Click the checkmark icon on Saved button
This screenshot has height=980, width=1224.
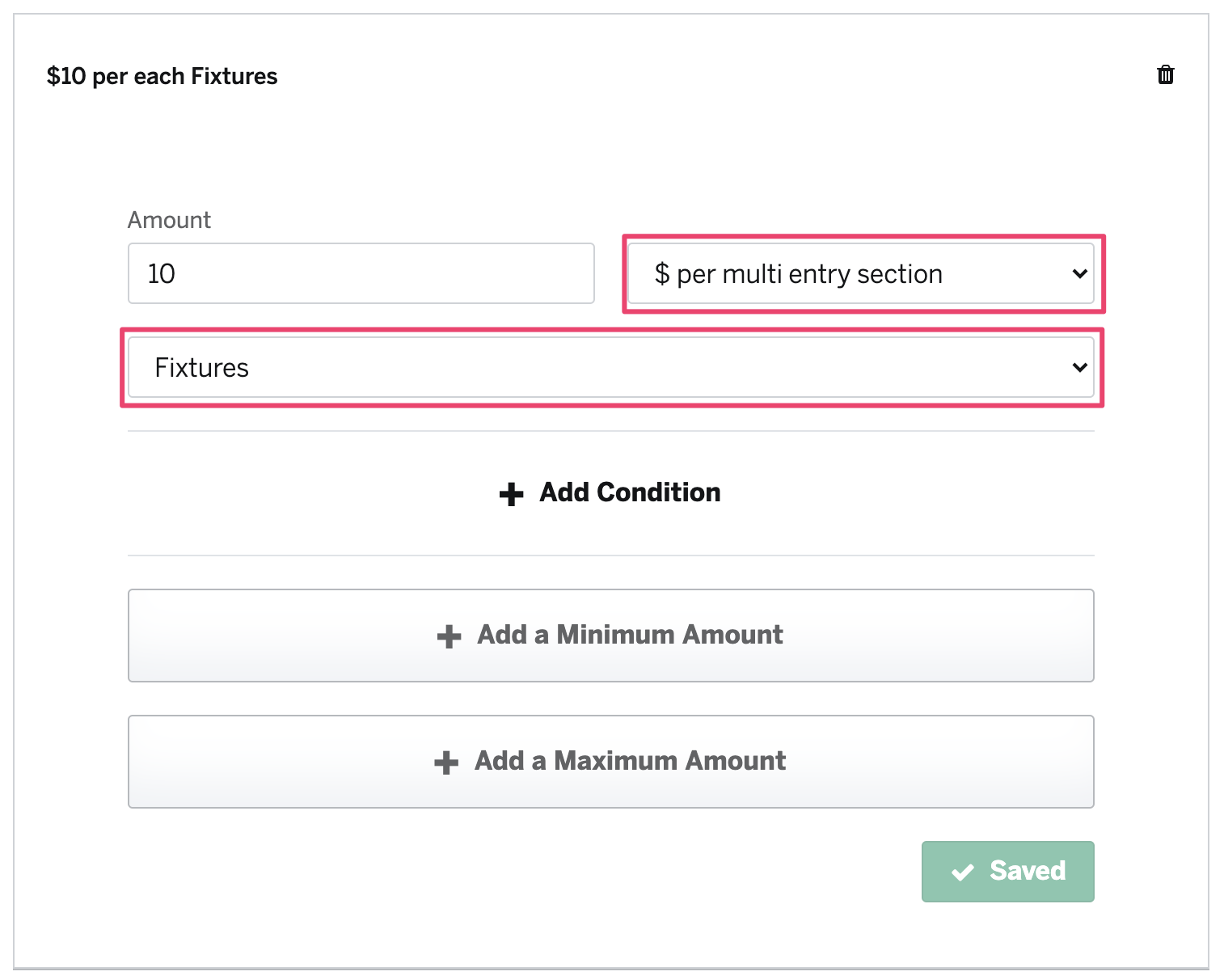pos(962,872)
